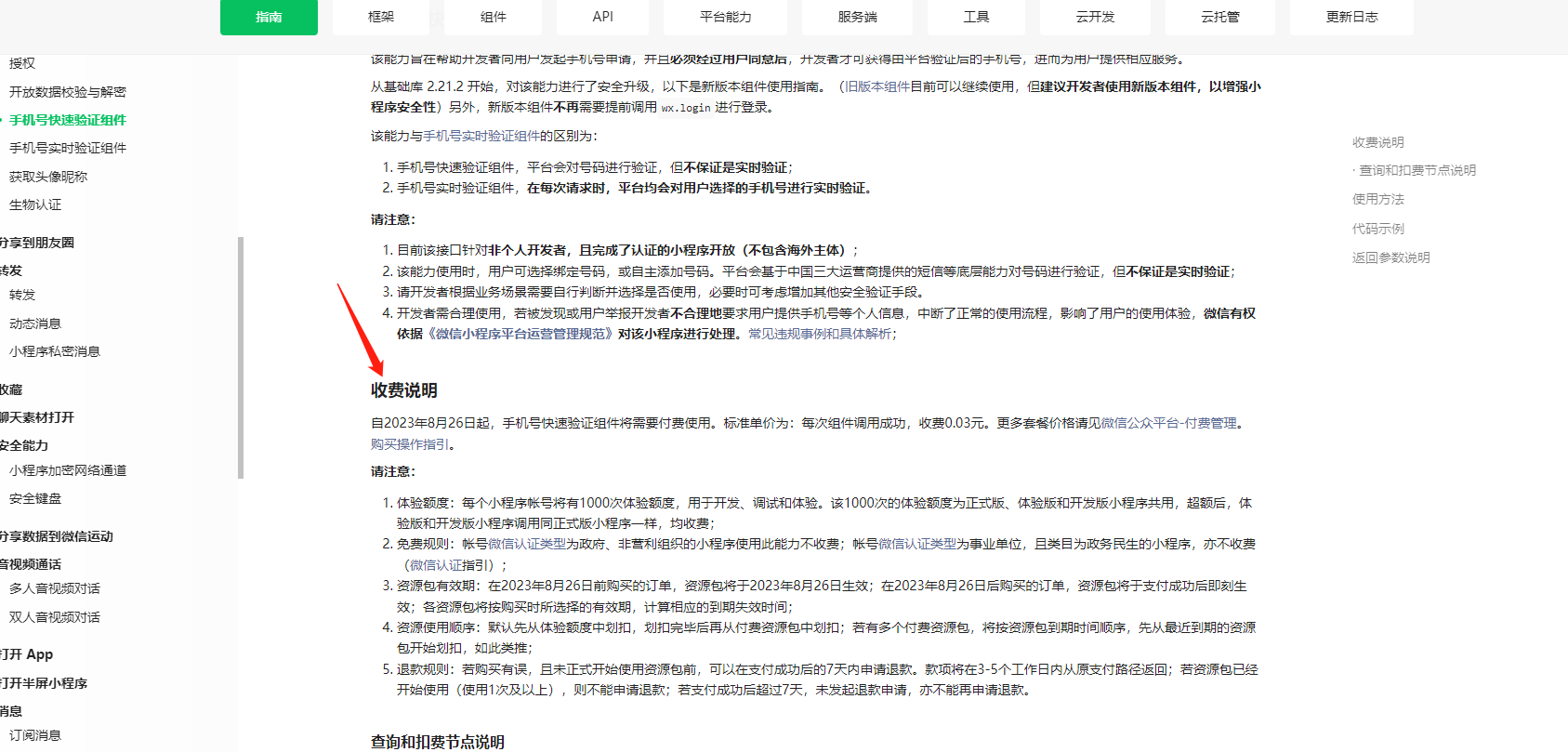Viewport: 1568px width, 752px height.
Task: Open the 服务端 tab
Action: [x=858, y=17]
